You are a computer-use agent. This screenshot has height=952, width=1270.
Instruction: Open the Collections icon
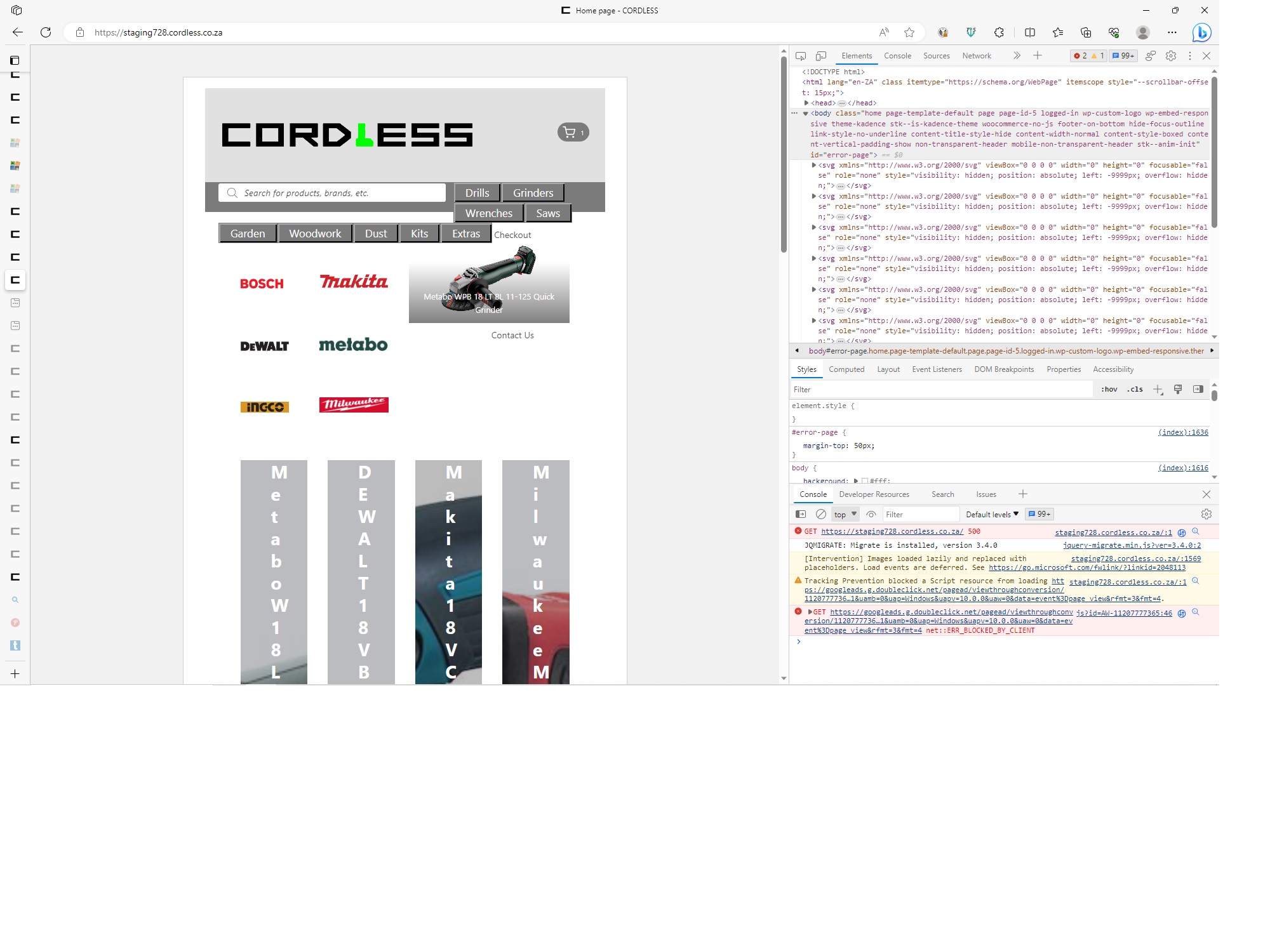pyautogui.click(x=1086, y=32)
